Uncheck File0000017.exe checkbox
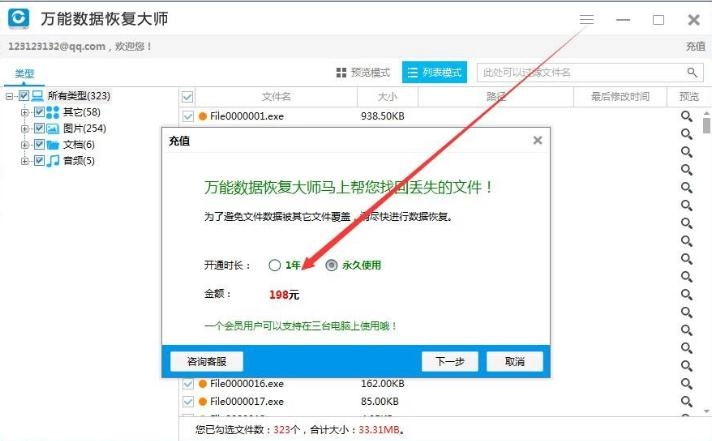712x441 pixels. pos(188,401)
